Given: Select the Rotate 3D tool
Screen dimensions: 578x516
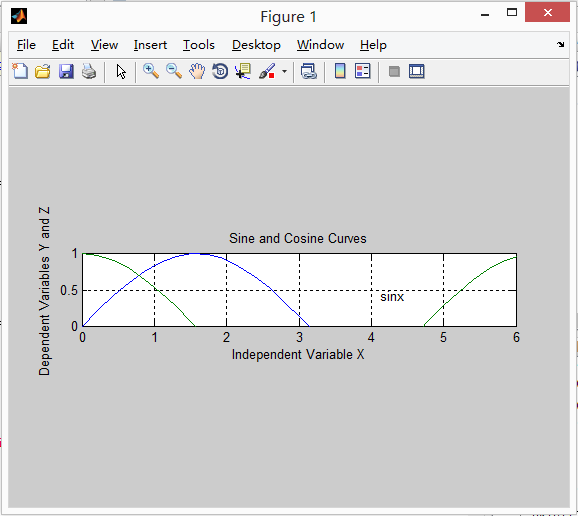Looking at the screenshot, I should (x=220, y=71).
